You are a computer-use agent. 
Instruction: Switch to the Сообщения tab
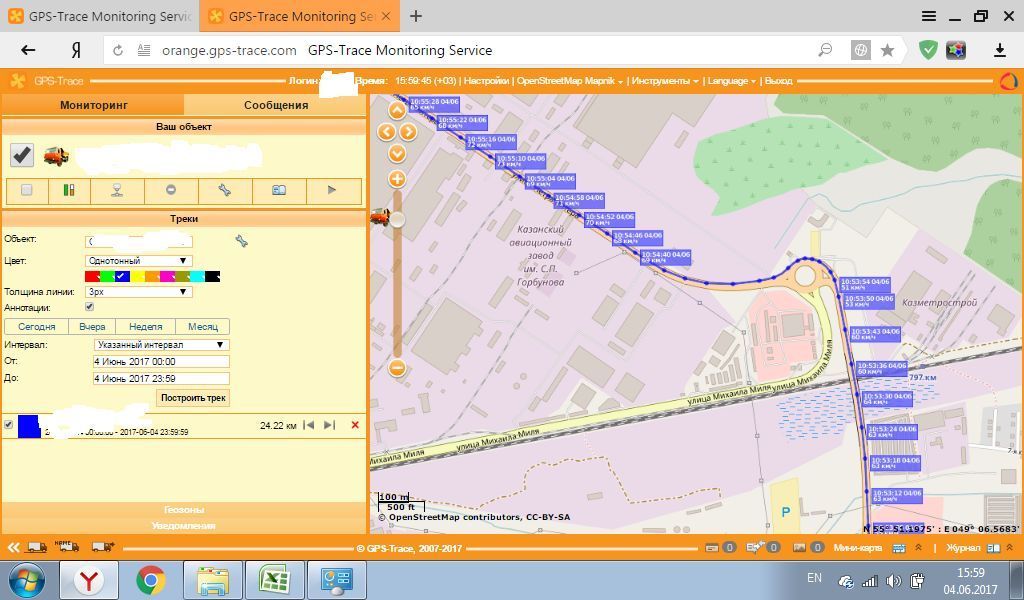[275, 105]
